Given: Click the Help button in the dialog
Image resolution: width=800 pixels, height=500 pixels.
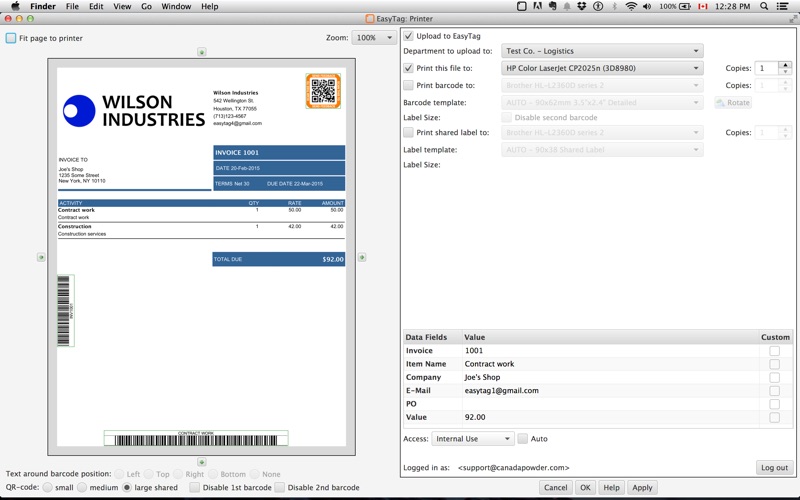Looking at the screenshot, I should point(611,487).
